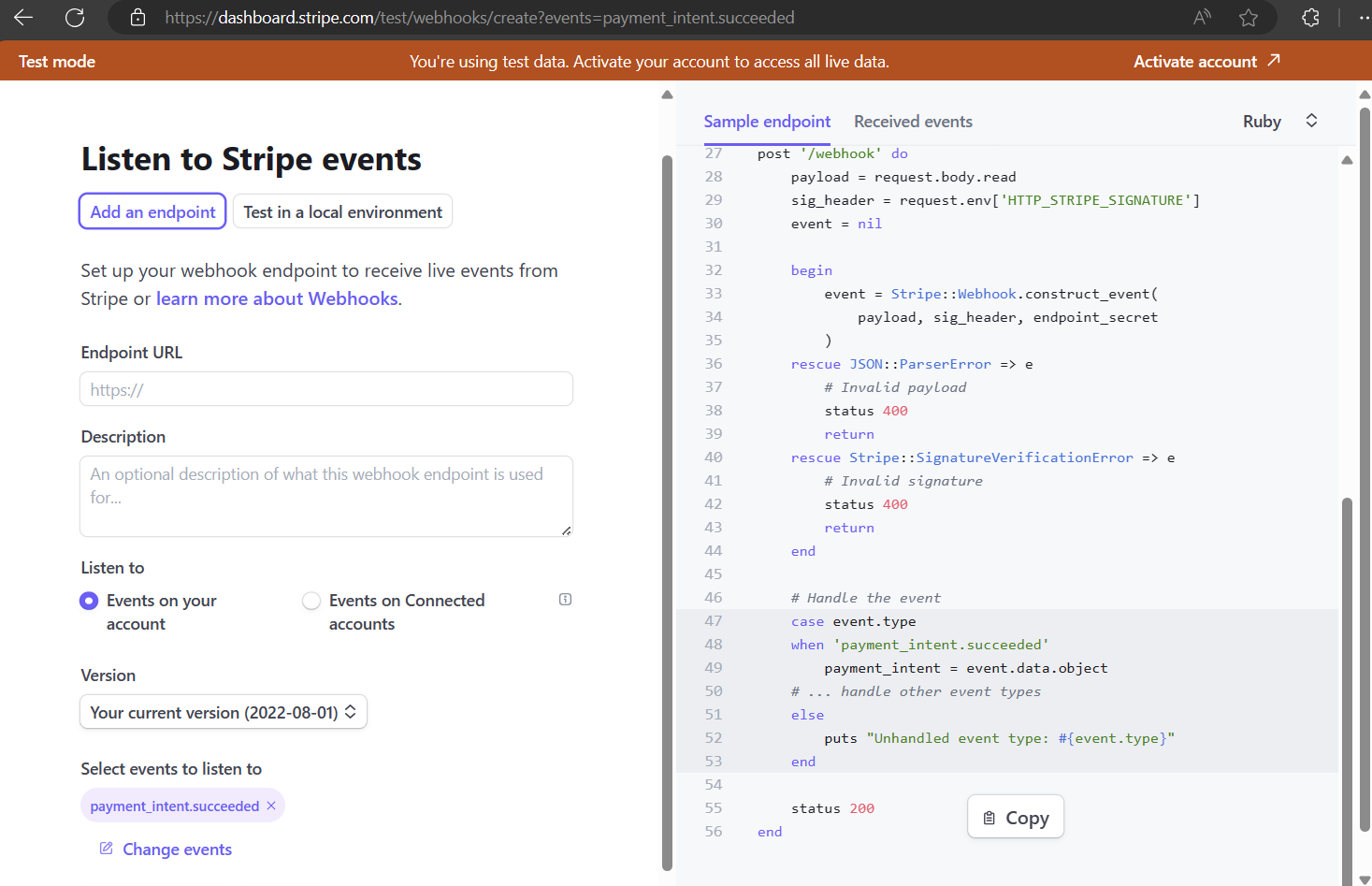
Task: Click the left panel scroll up arrow
Action: click(x=667, y=94)
